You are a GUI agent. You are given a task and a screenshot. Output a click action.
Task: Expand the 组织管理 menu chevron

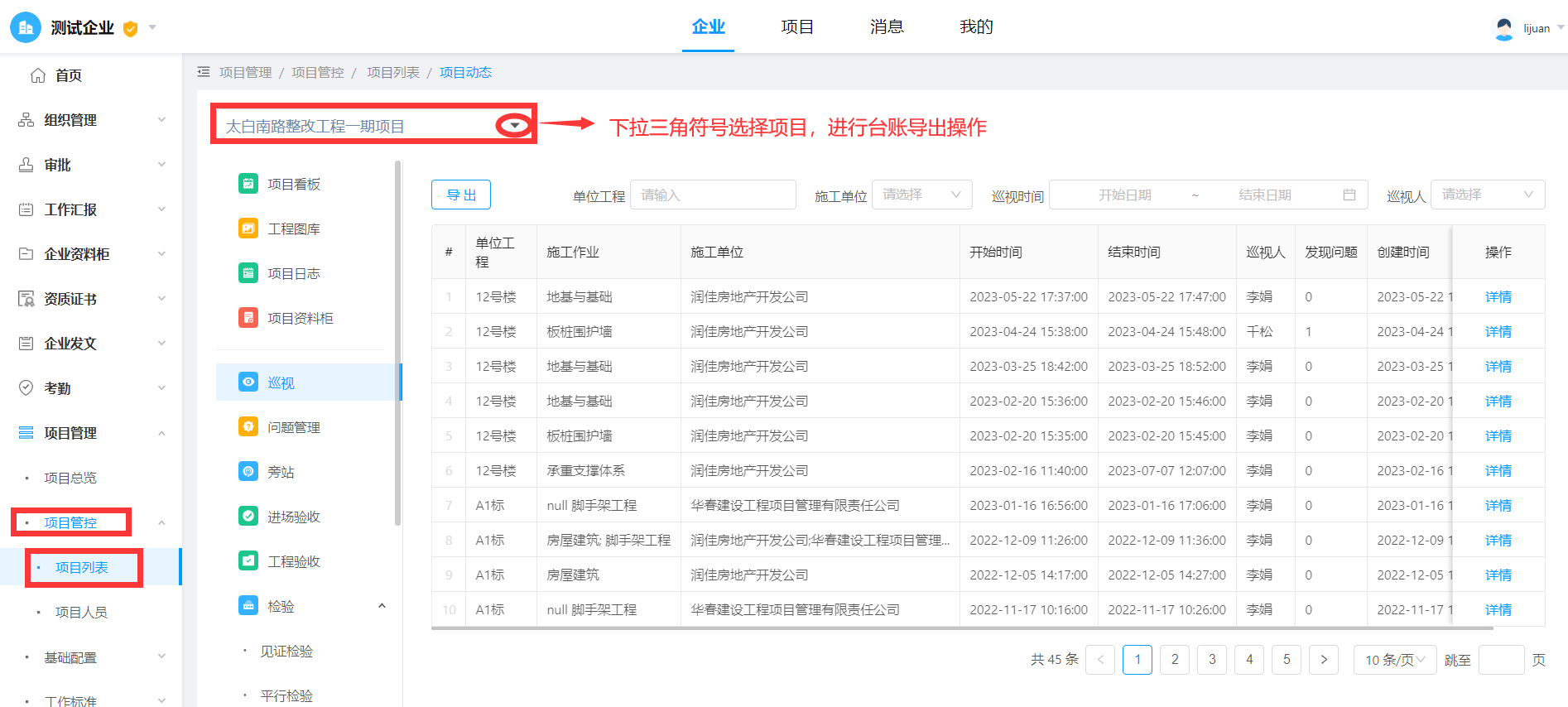click(161, 120)
